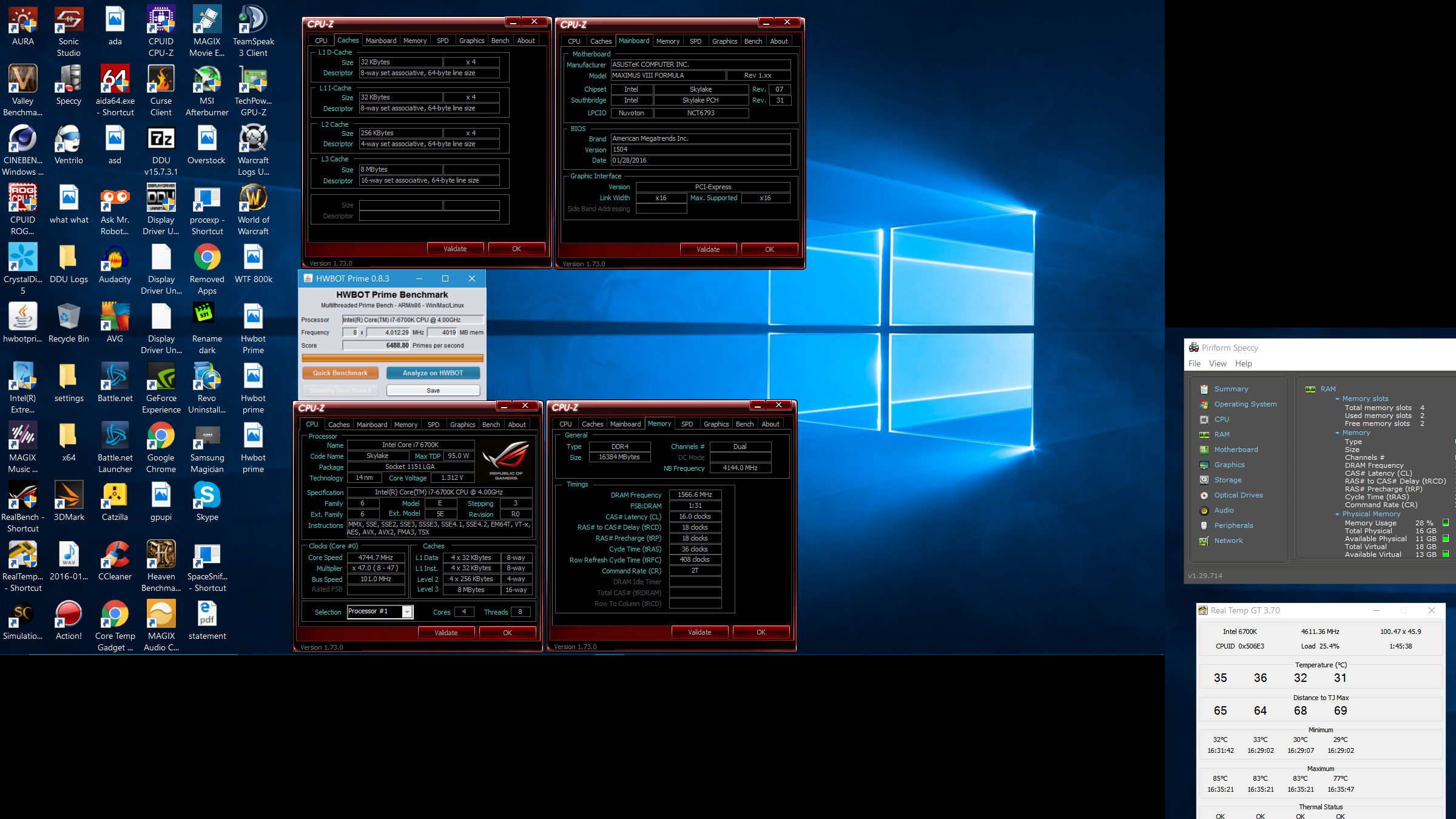Launch CPUID CPU-Z desktop icon
Screen dimensions: 1456x819
[x=161, y=31]
